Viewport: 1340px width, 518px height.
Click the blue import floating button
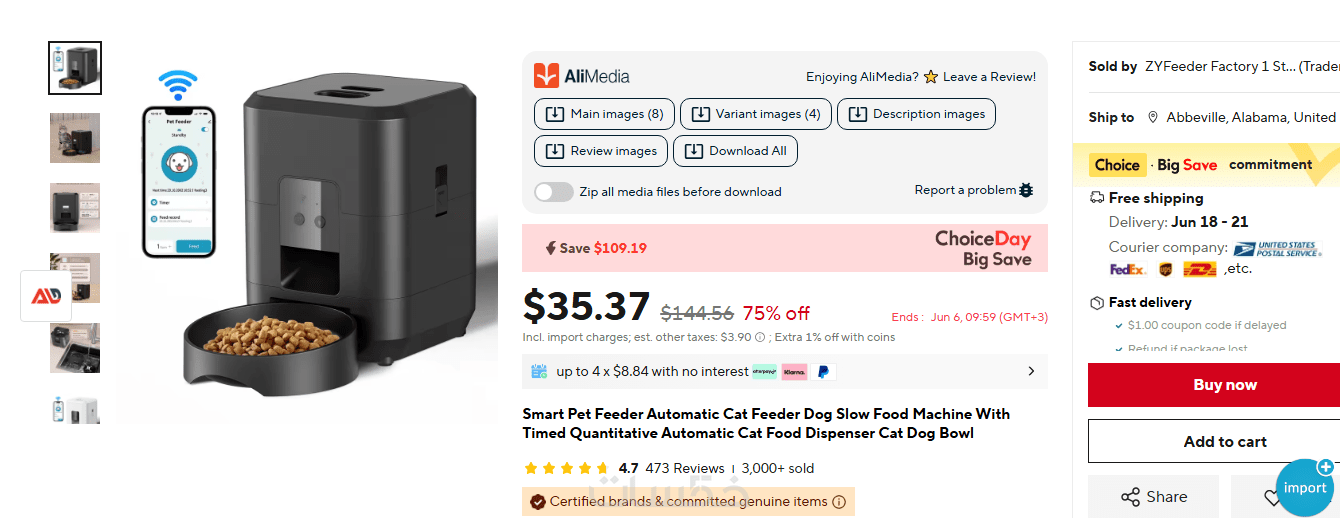[1305, 487]
